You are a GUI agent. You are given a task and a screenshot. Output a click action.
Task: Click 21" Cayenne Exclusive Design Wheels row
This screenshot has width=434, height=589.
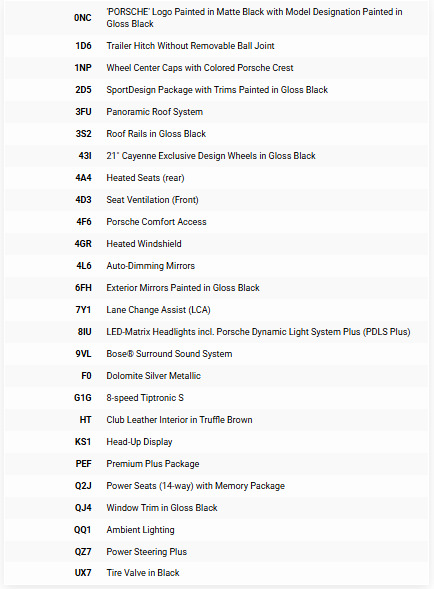(217, 156)
